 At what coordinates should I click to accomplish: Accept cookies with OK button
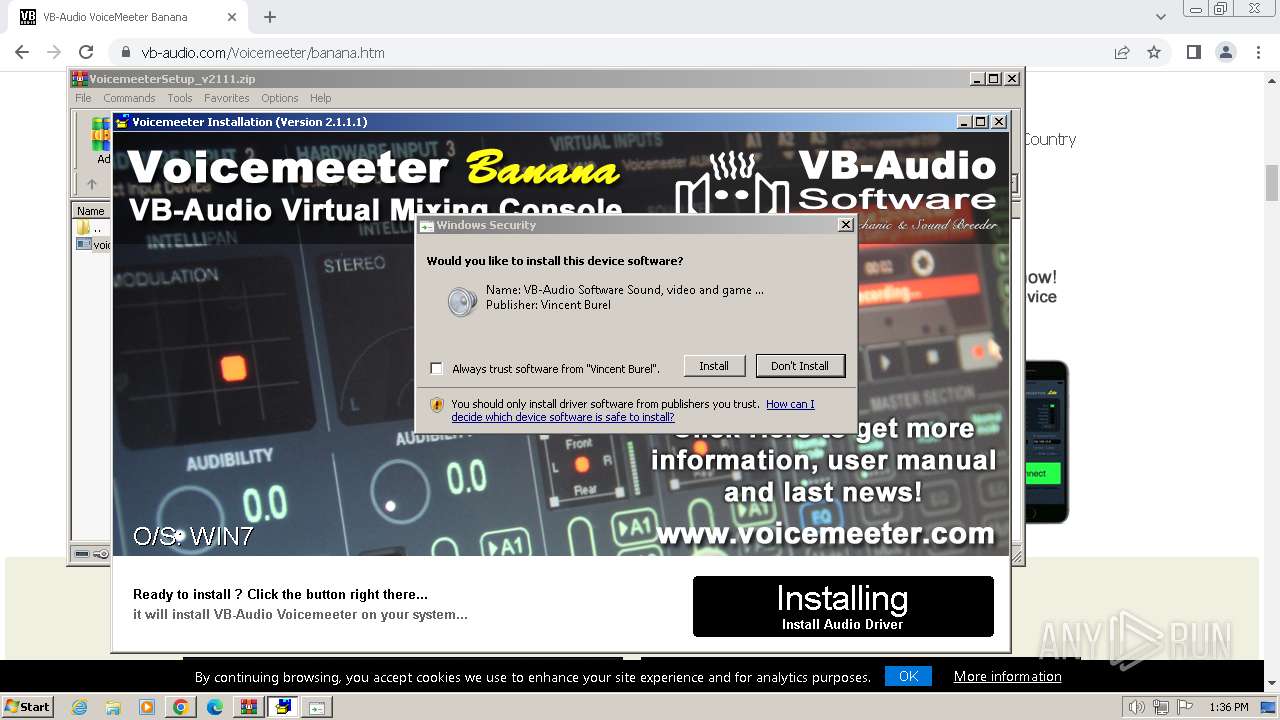pyautogui.click(x=908, y=676)
